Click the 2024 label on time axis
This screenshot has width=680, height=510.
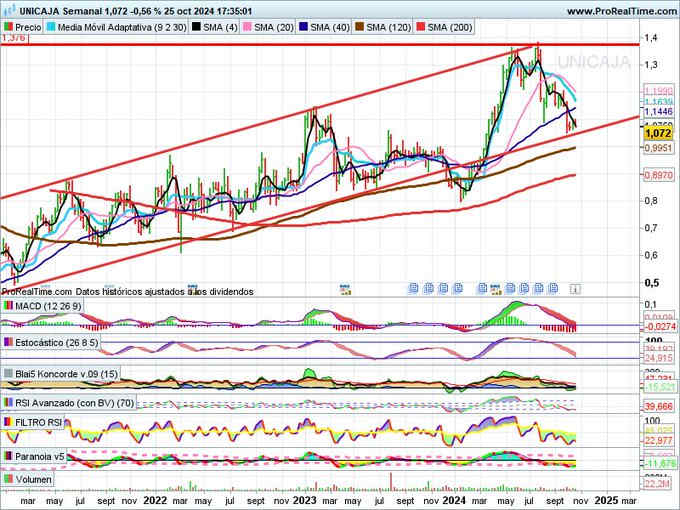[454, 500]
